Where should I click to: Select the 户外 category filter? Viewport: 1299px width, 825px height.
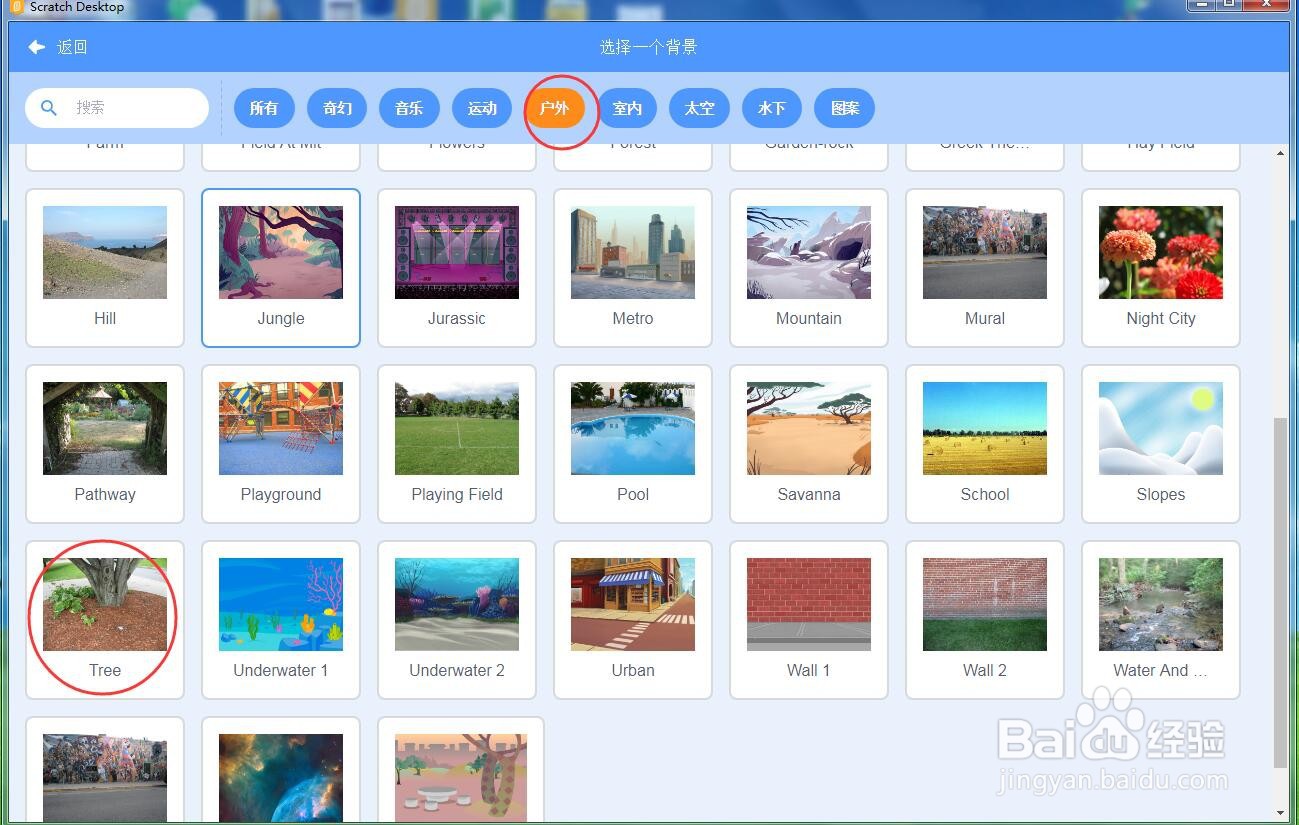554,108
